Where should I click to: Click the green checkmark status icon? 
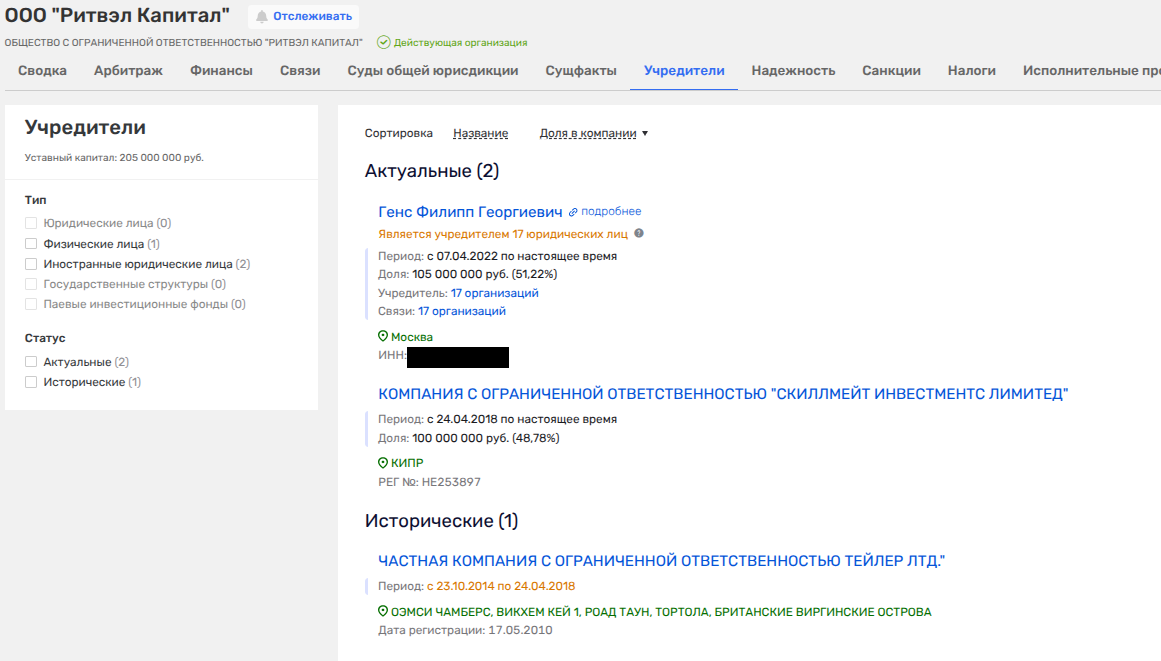pos(383,43)
